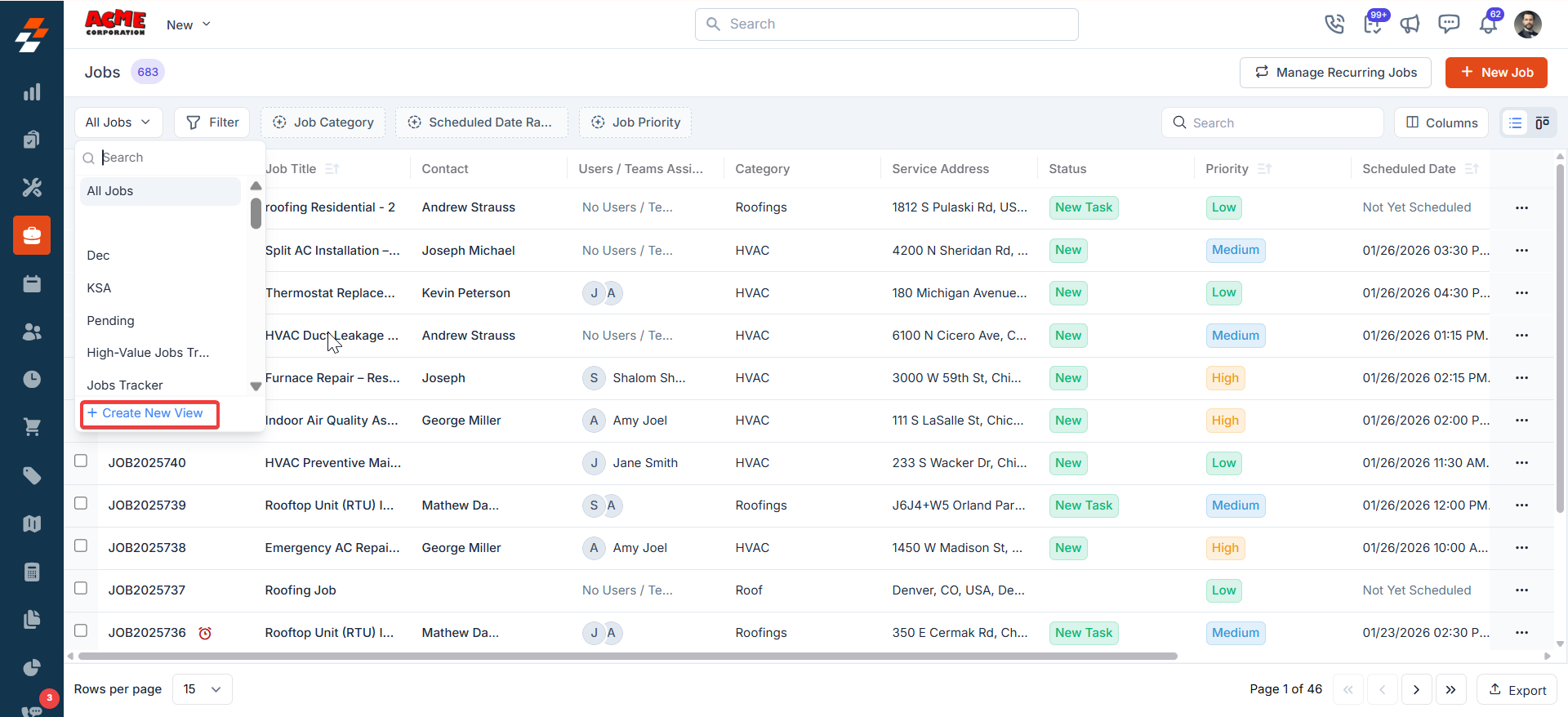Open row actions menu for roofing Residential - 2
Image resolution: width=1568 pixels, height=717 pixels.
point(1521,207)
